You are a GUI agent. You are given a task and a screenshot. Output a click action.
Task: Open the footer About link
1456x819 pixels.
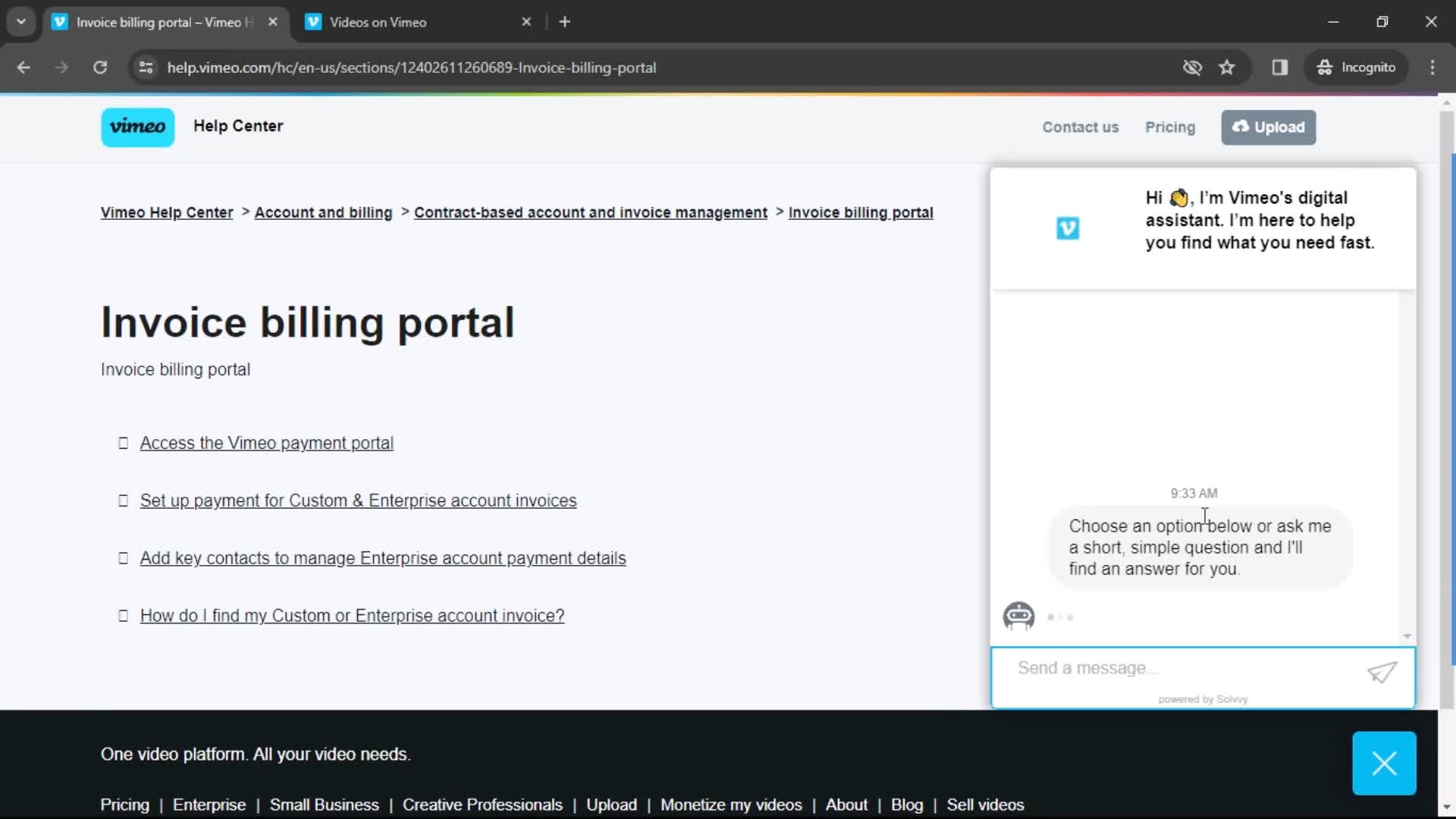point(846,805)
